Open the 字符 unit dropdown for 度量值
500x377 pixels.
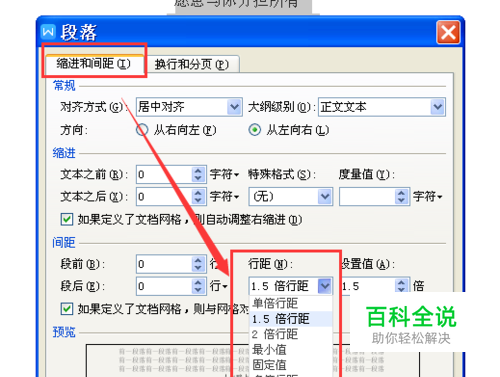click(x=428, y=197)
